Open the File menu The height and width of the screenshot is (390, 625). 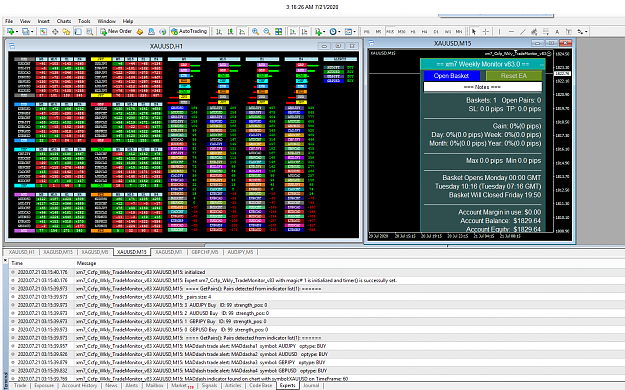point(9,21)
